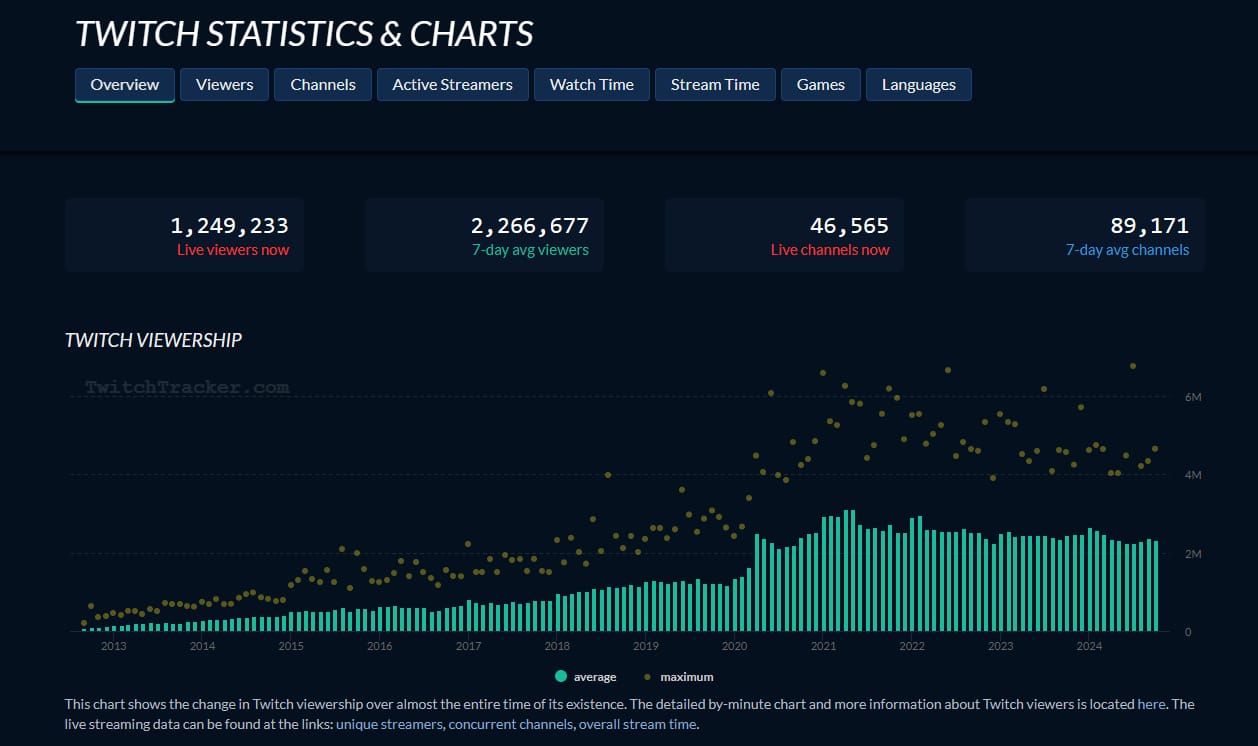Click the '7-day avg channels' label
The image size is (1258, 746).
(1127, 250)
